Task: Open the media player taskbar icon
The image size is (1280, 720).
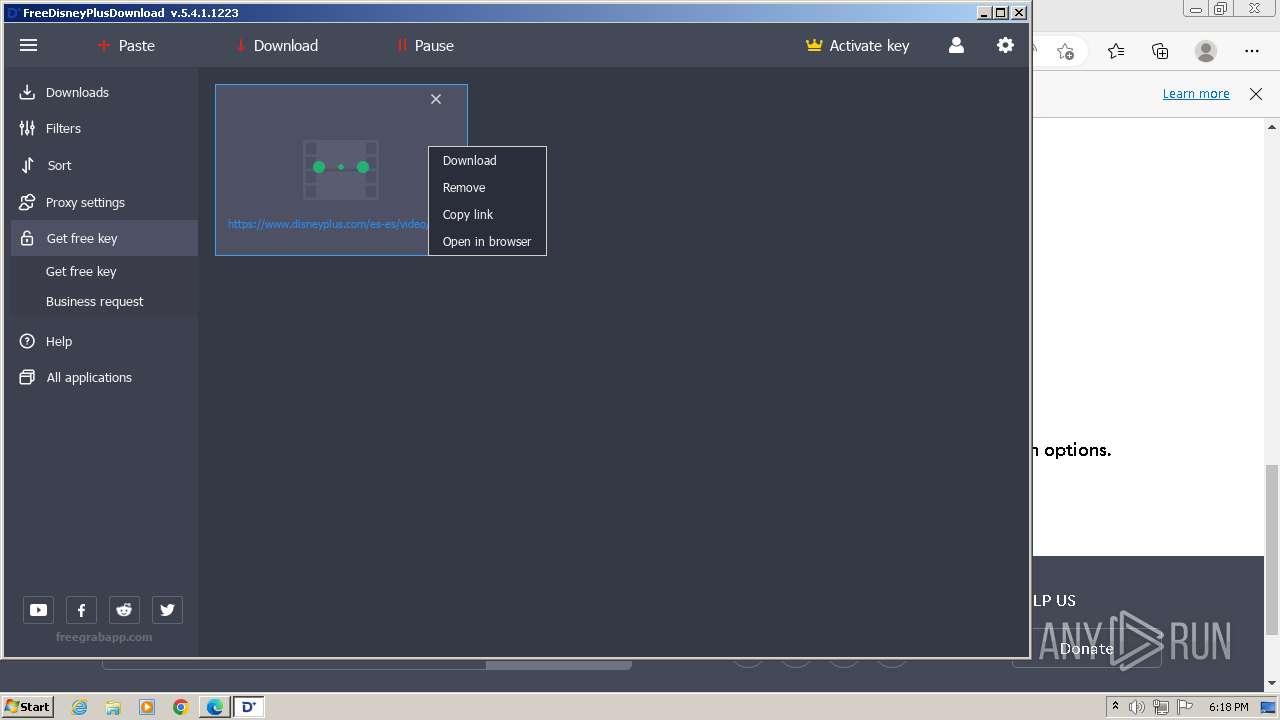Action: 147,707
